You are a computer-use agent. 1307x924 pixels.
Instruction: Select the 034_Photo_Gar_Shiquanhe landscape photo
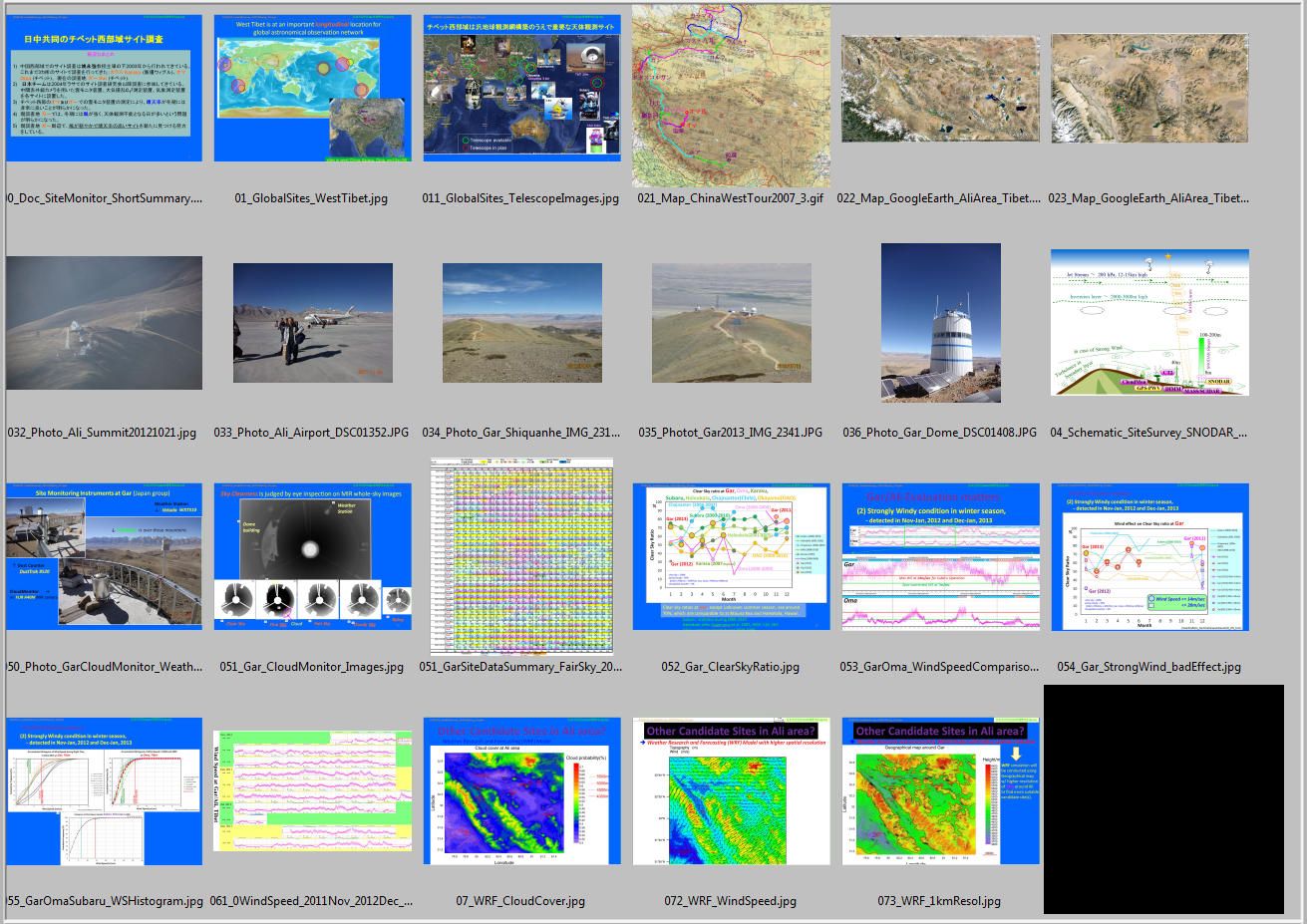[521, 322]
